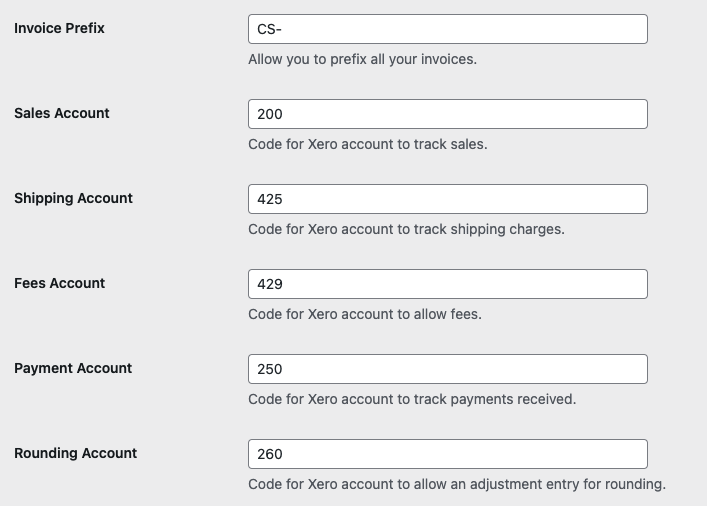Image resolution: width=707 pixels, height=506 pixels.
Task: Click the rounding adjustment entry description text
Action: [457, 484]
